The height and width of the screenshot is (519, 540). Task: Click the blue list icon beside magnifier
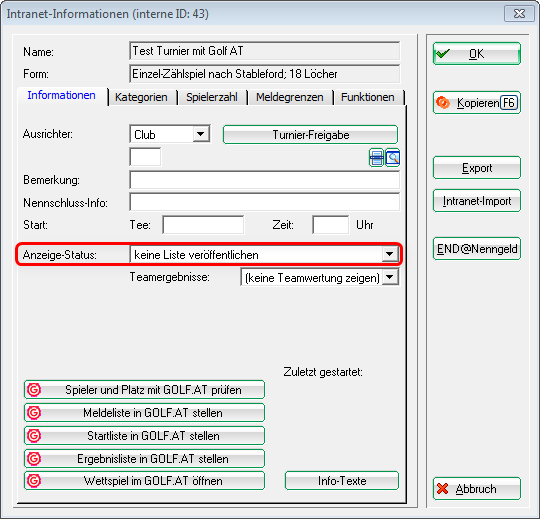(x=376, y=158)
